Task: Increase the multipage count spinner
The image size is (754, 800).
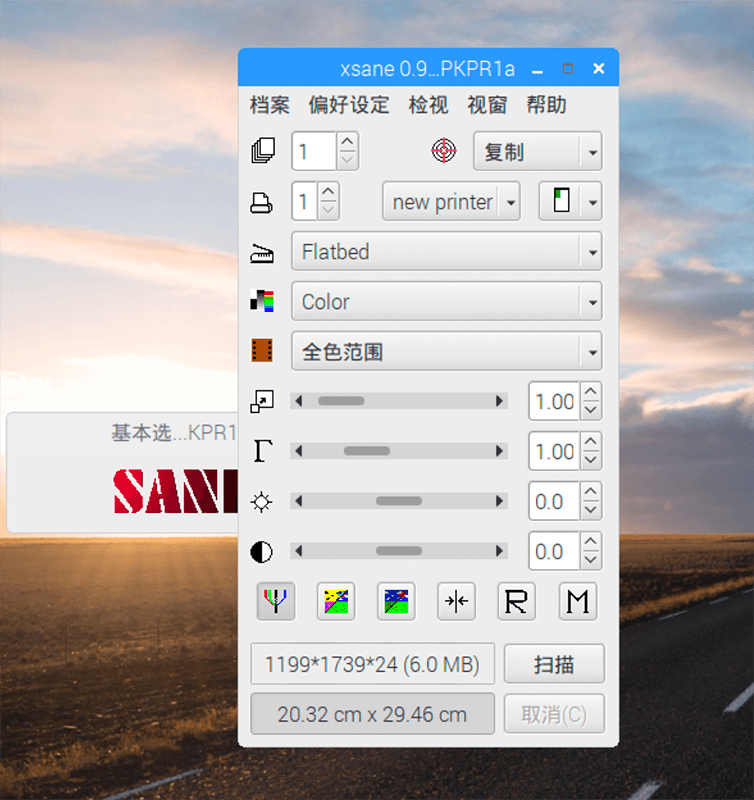Action: 347,141
